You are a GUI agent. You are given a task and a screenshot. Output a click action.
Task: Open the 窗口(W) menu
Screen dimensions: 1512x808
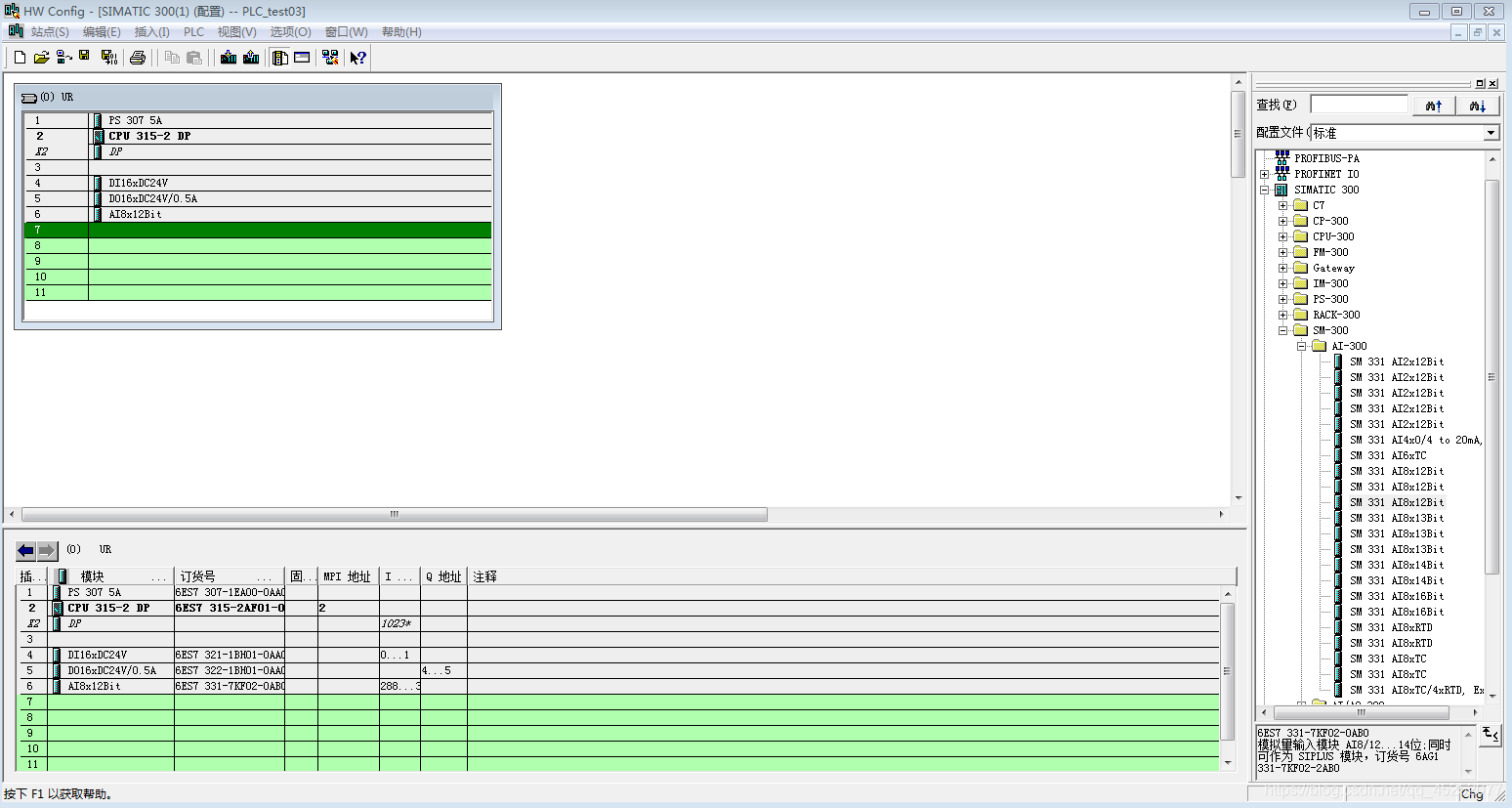pos(346,32)
